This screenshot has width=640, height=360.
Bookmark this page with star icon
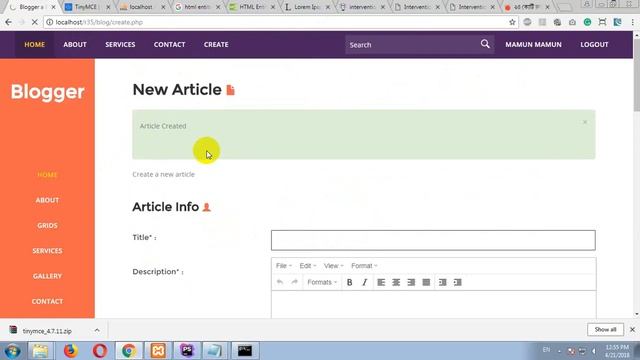[512, 22]
